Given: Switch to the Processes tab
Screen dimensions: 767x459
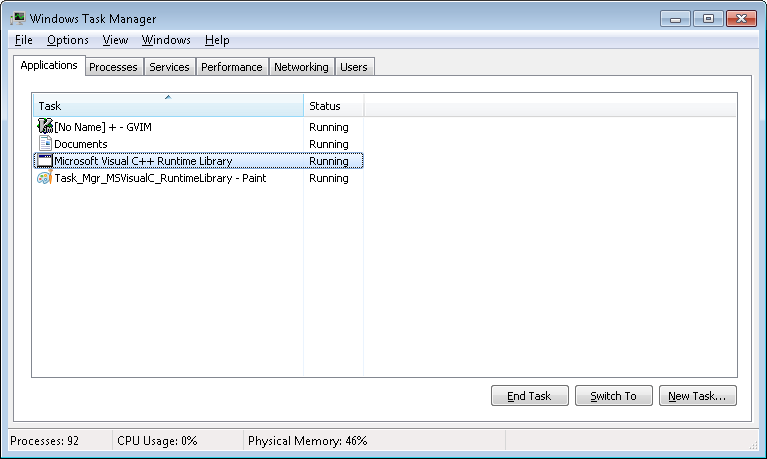Looking at the screenshot, I should (x=113, y=67).
